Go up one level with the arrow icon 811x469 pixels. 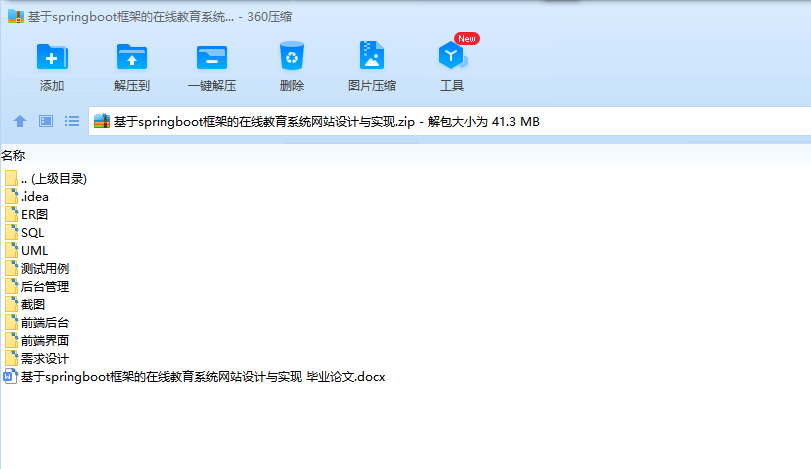(20, 122)
